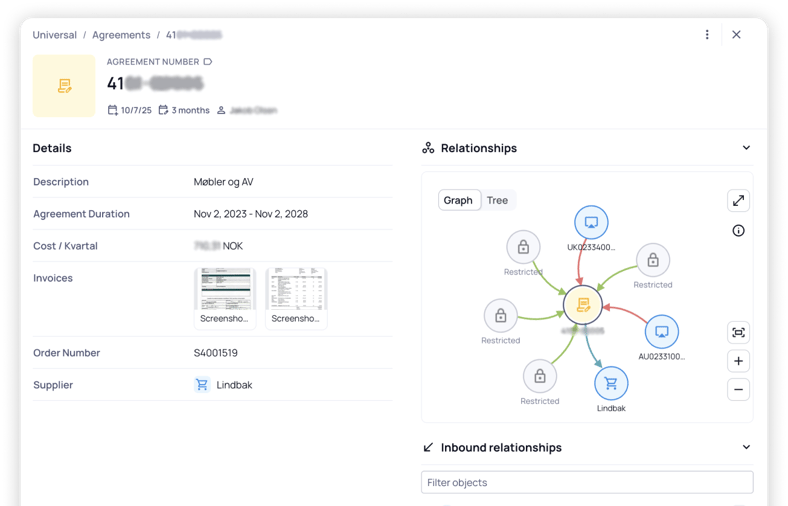Select the Lindbak supplier node in graph
Screen dimensions: 788x506
[x=611, y=383]
